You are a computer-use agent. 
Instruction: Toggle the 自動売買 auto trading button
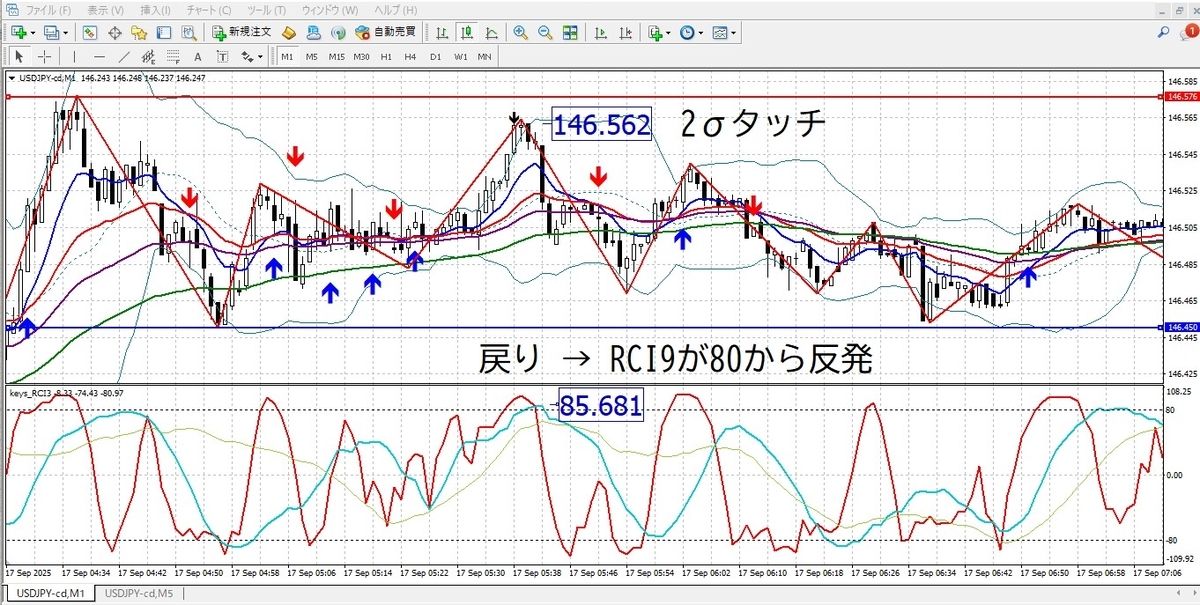[385, 32]
